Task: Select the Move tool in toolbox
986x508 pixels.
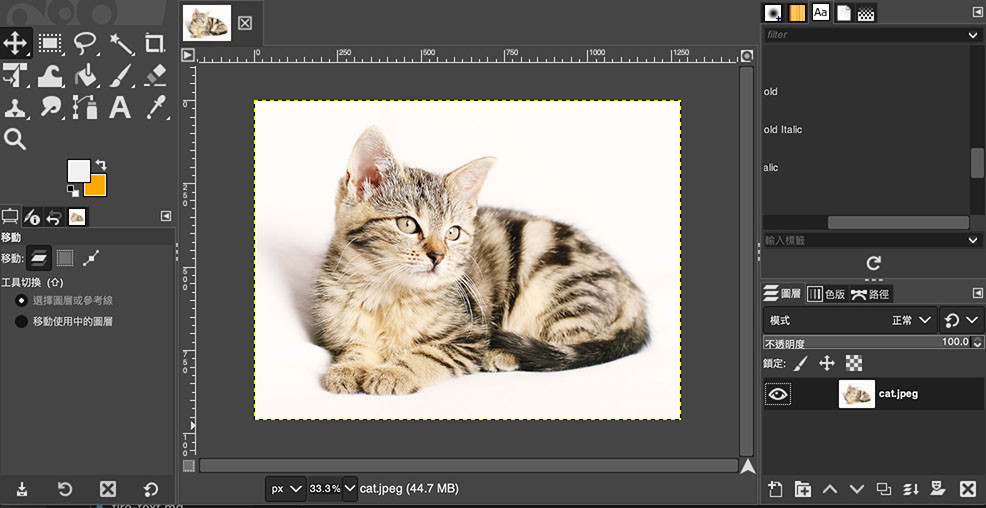Action: 15,43
